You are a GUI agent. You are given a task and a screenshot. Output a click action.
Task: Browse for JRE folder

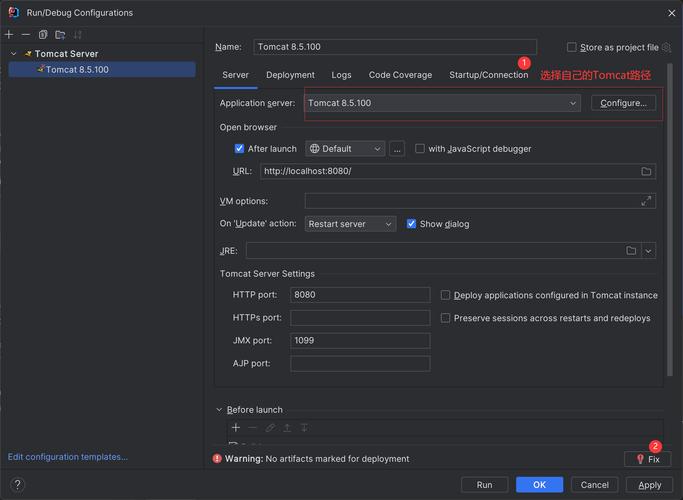pos(631,250)
